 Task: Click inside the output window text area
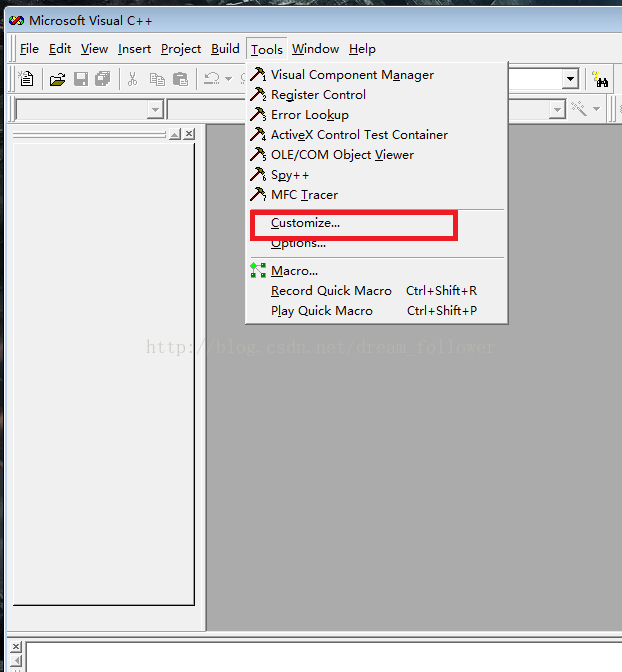[324, 657]
